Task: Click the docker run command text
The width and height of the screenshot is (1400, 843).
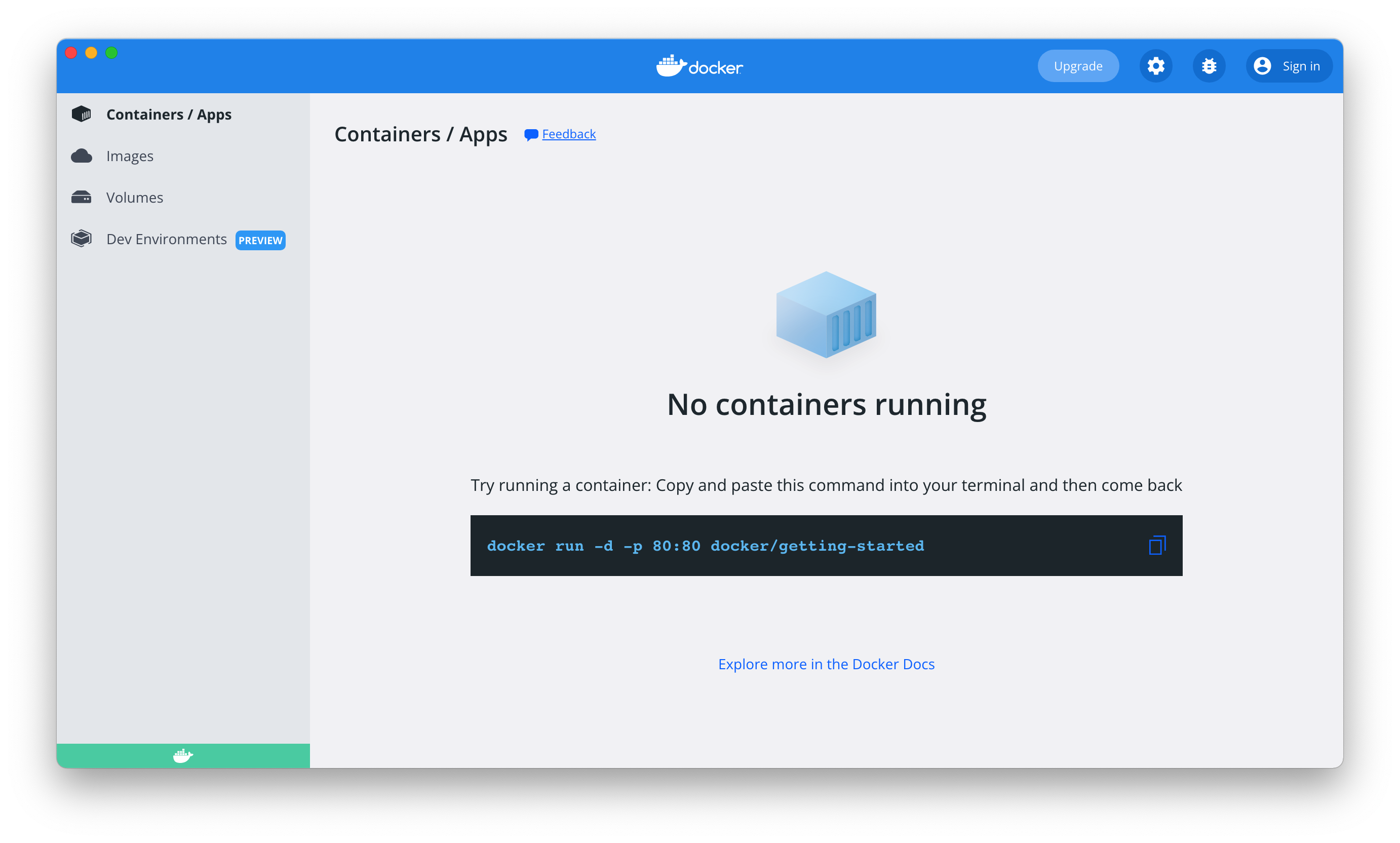Action: tap(705, 546)
